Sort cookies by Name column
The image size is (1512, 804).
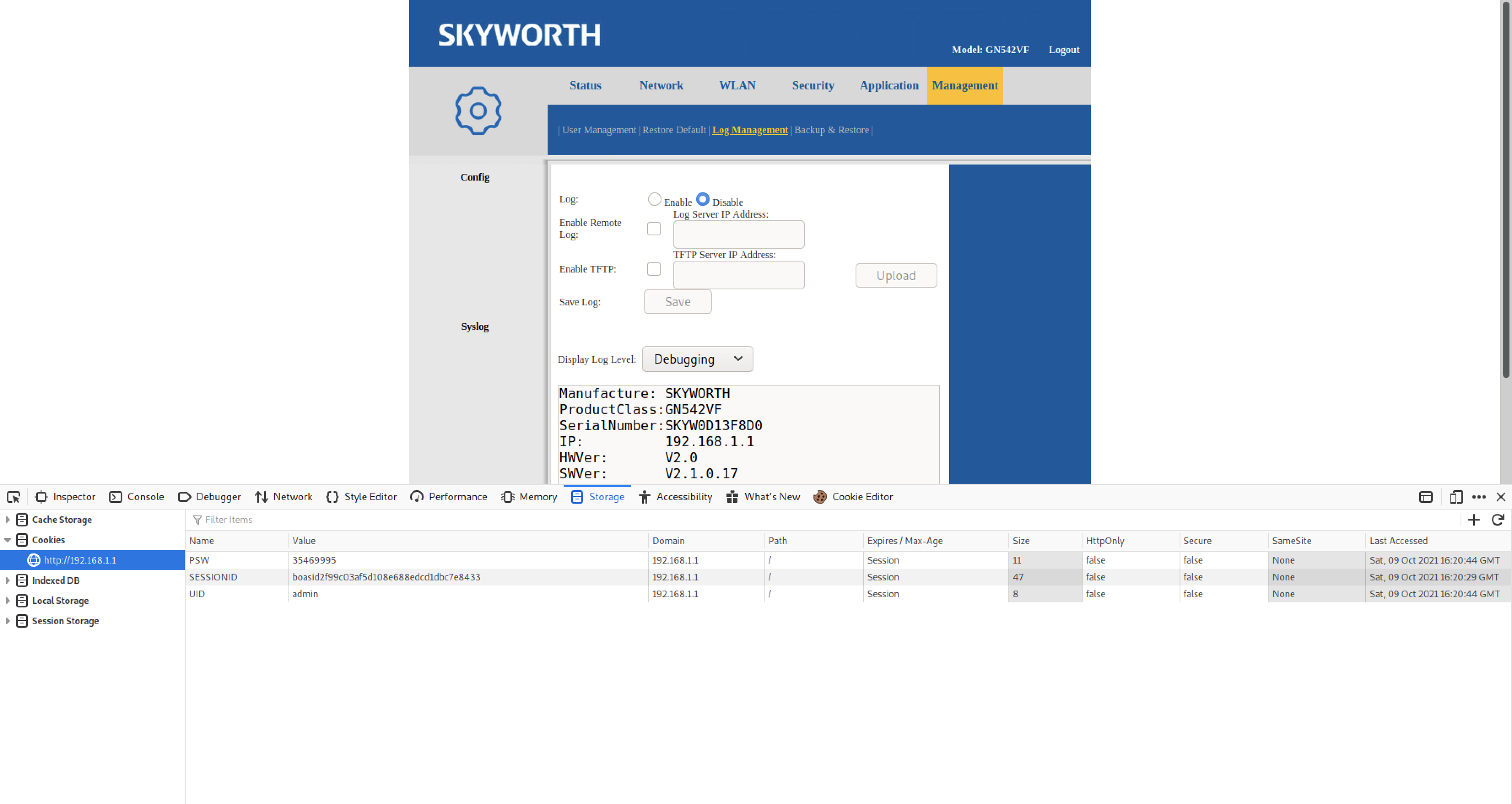(x=237, y=540)
